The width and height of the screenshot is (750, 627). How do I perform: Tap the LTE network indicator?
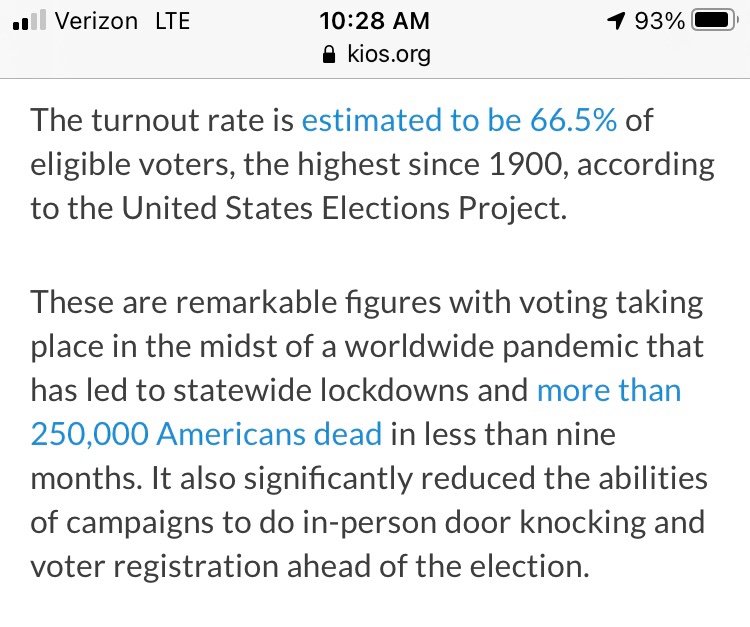[172, 20]
